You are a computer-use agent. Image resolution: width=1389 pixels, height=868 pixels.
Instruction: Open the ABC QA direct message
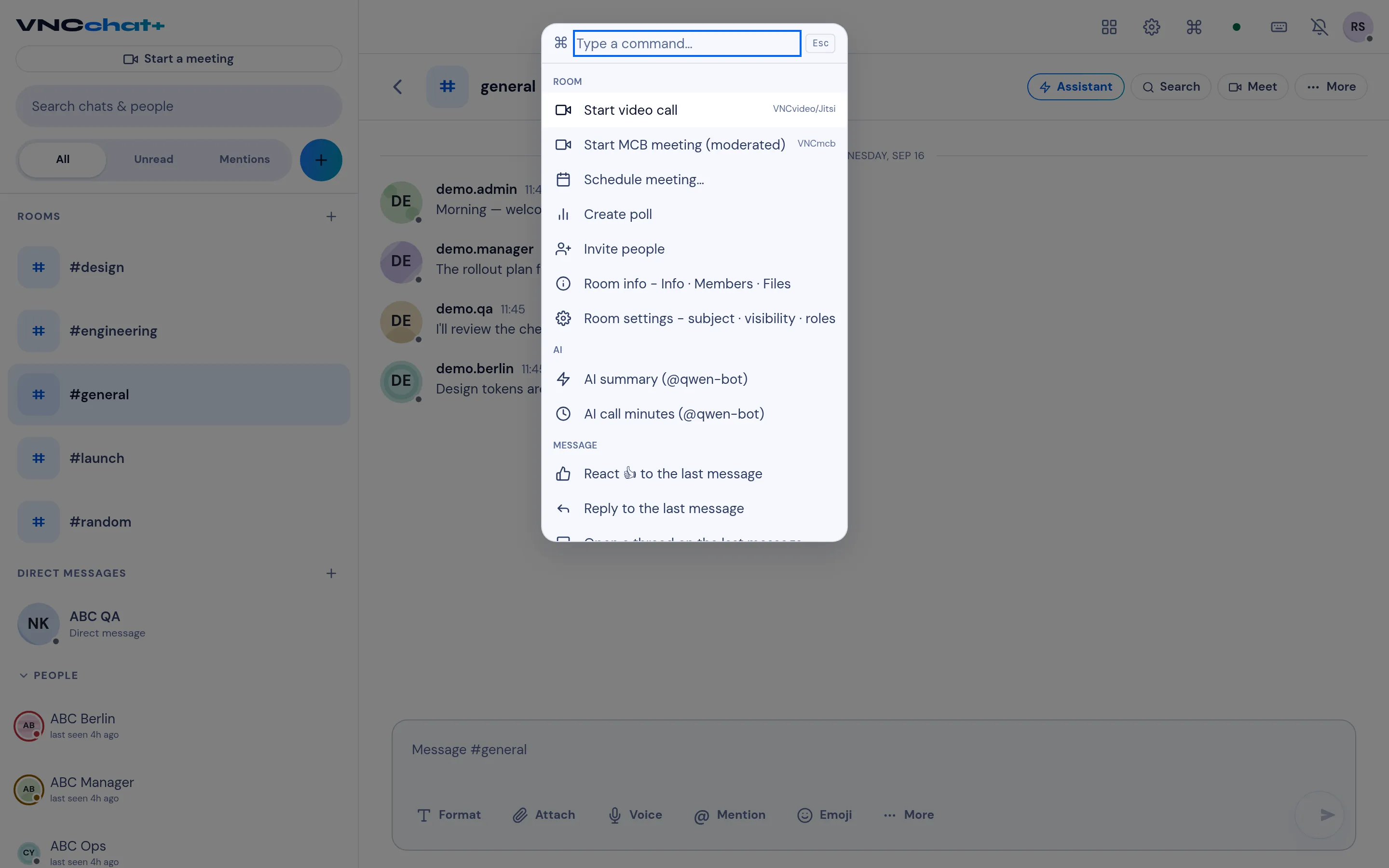click(178, 624)
